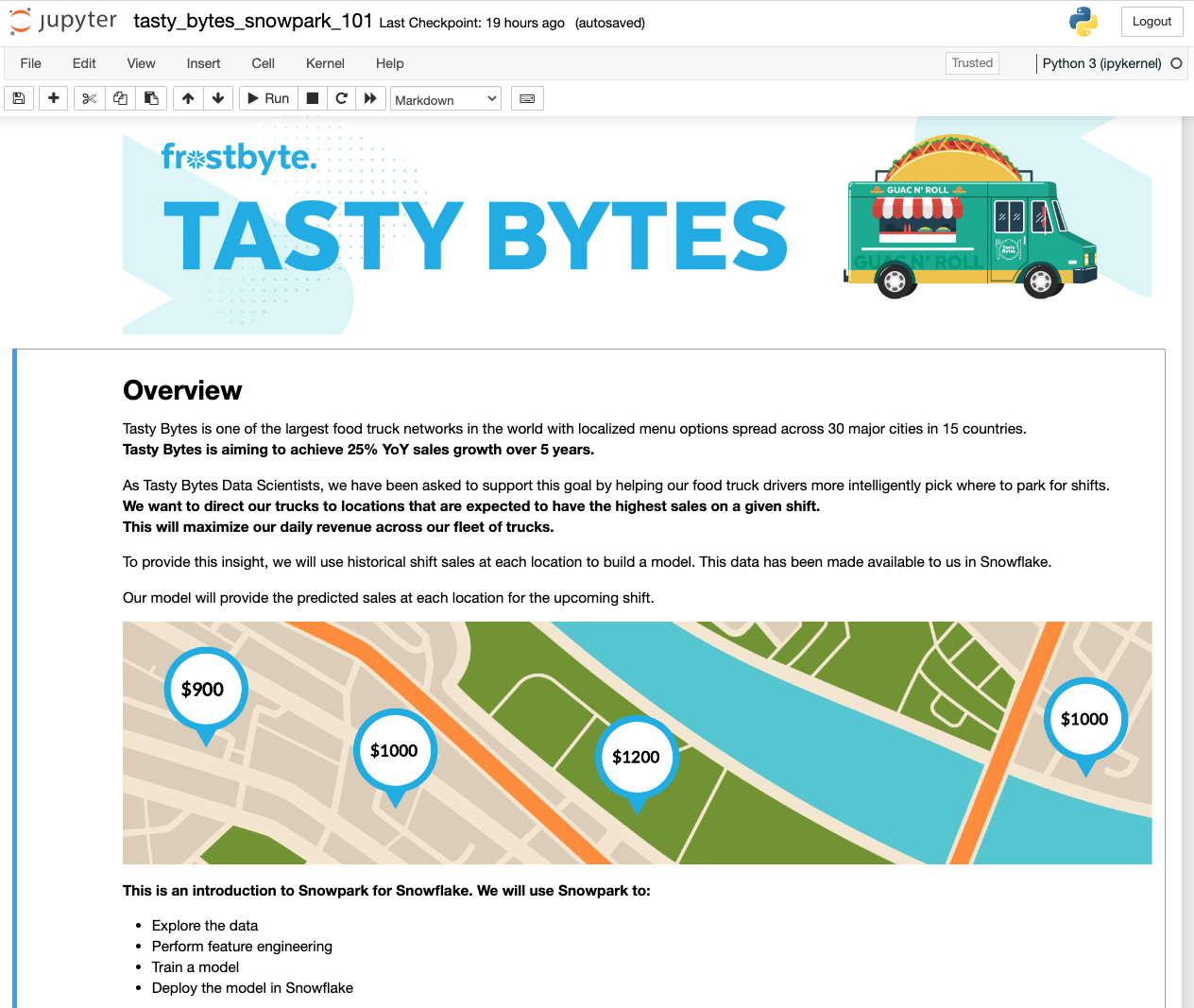Rename notebook title tasty_bytes_snowpark_101
The image size is (1194, 1008).
coord(252,21)
